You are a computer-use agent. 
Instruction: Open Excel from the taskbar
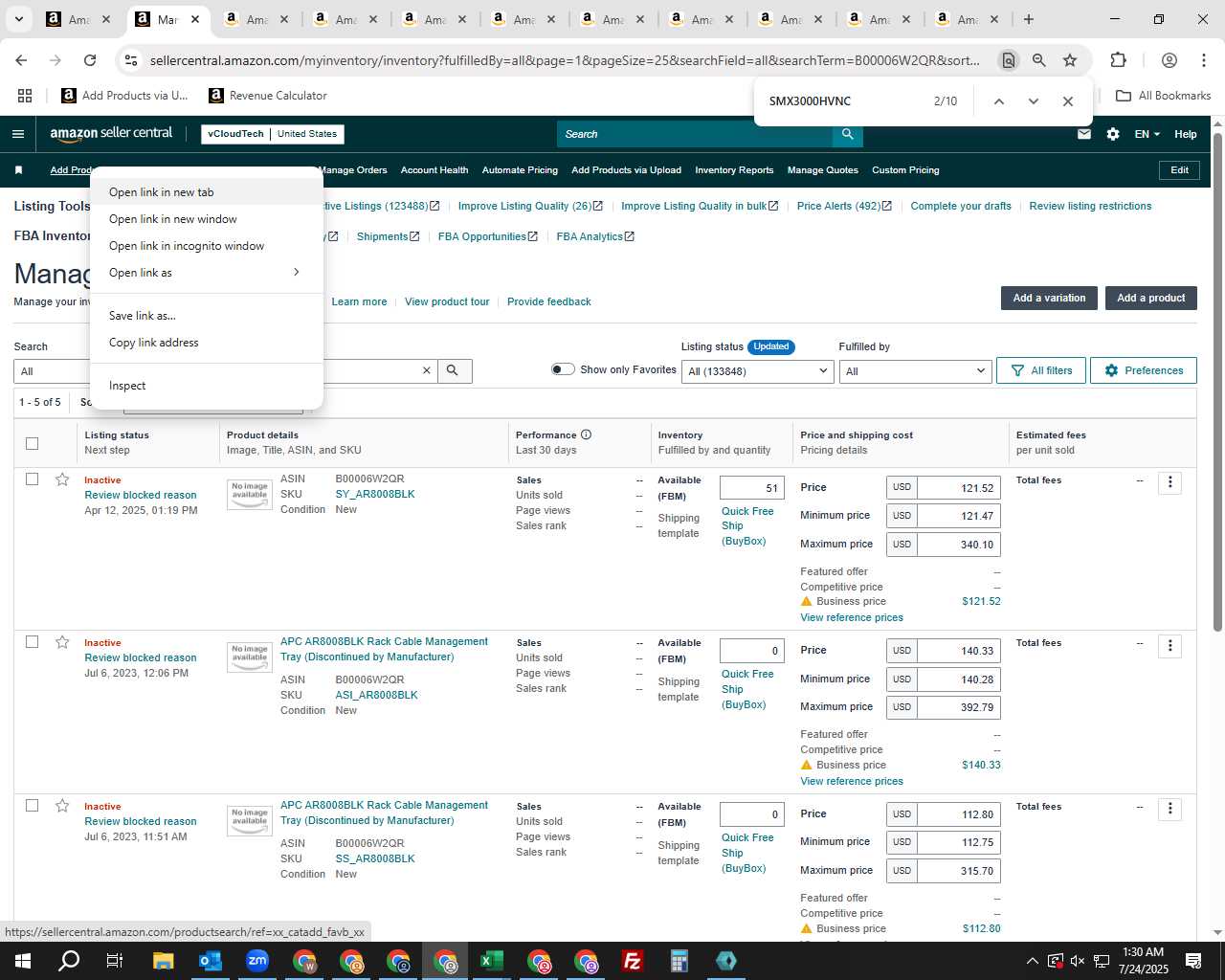tap(492, 961)
